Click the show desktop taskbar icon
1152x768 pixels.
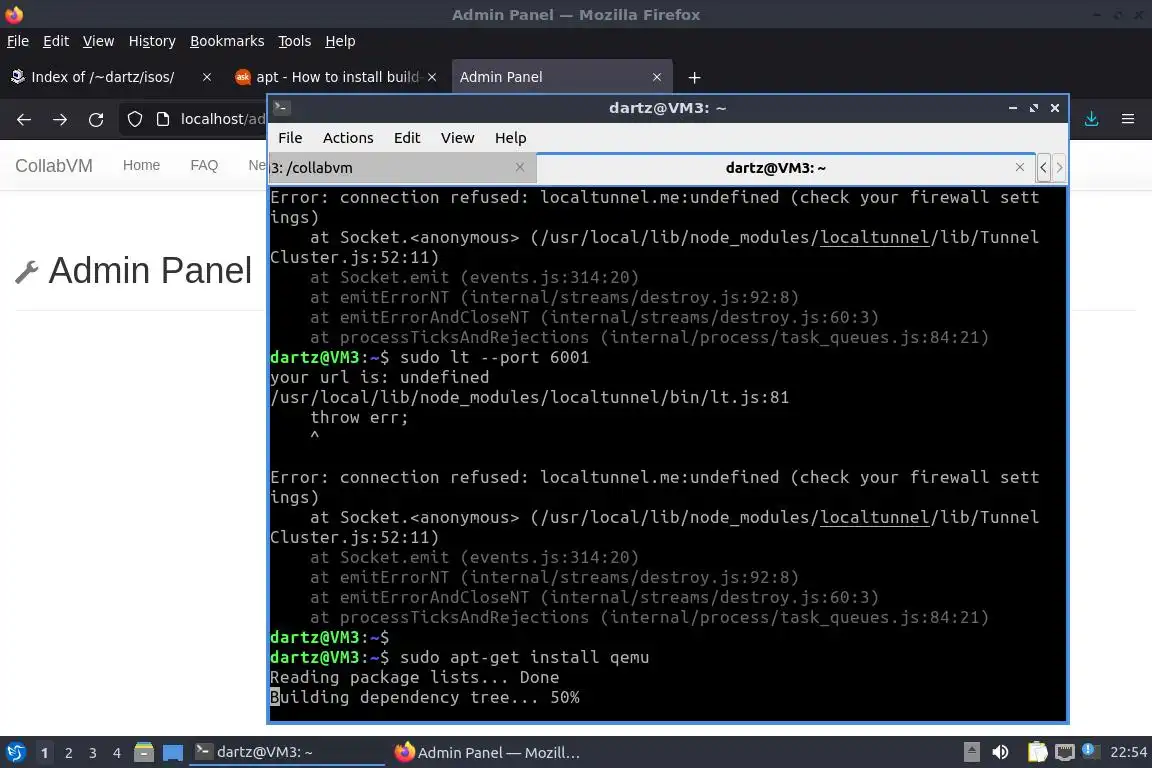(x=173, y=753)
